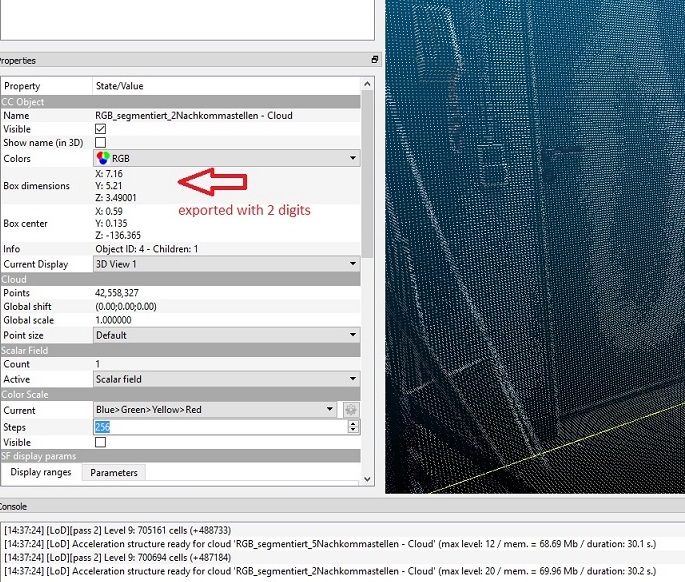
Task: Click the Steps spinbox arrows
Action: point(352,427)
